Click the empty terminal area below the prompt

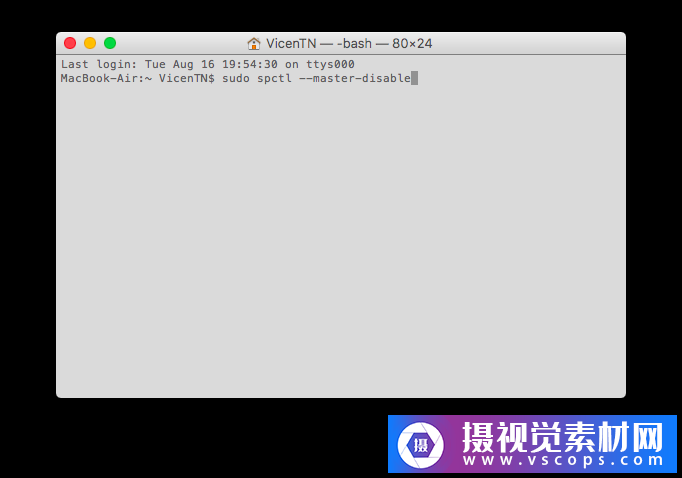341,239
